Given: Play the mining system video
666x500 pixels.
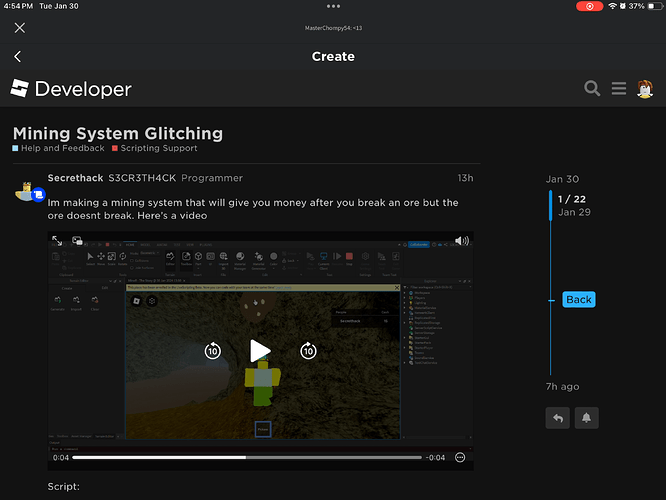Looking at the screenshot, I should click(260, 350).
